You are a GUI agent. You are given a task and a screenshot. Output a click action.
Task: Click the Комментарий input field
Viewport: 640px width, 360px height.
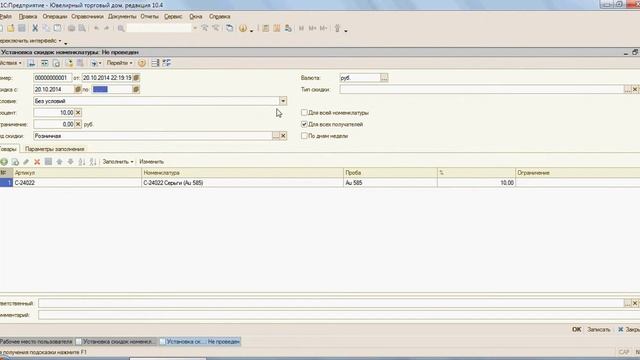coord(338,315)
